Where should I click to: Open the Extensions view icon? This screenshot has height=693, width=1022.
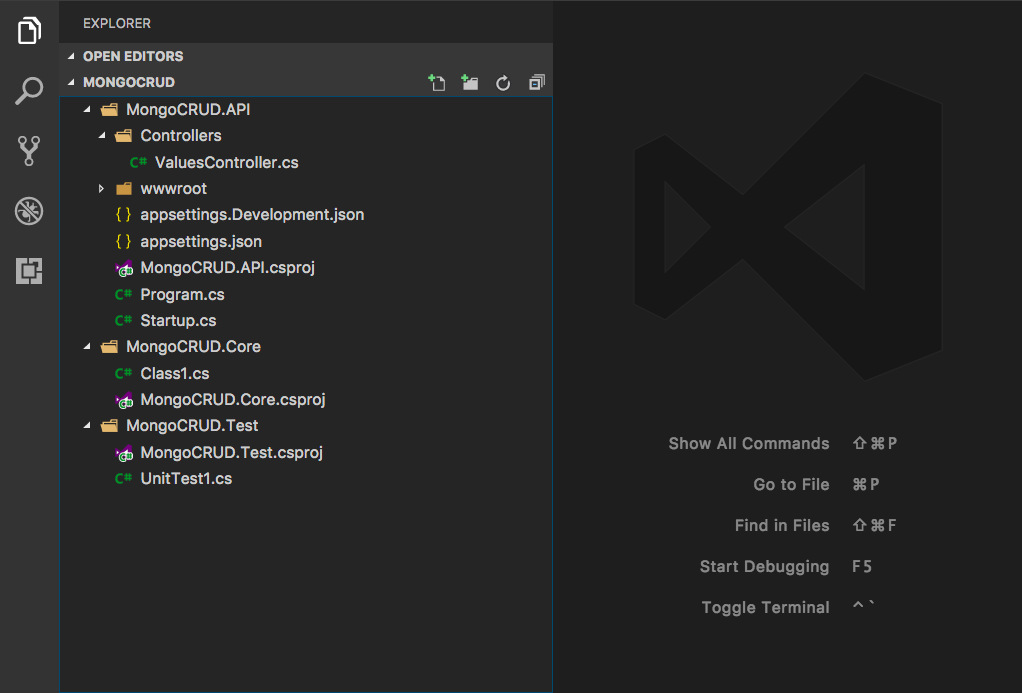click(x=29, y=271)
